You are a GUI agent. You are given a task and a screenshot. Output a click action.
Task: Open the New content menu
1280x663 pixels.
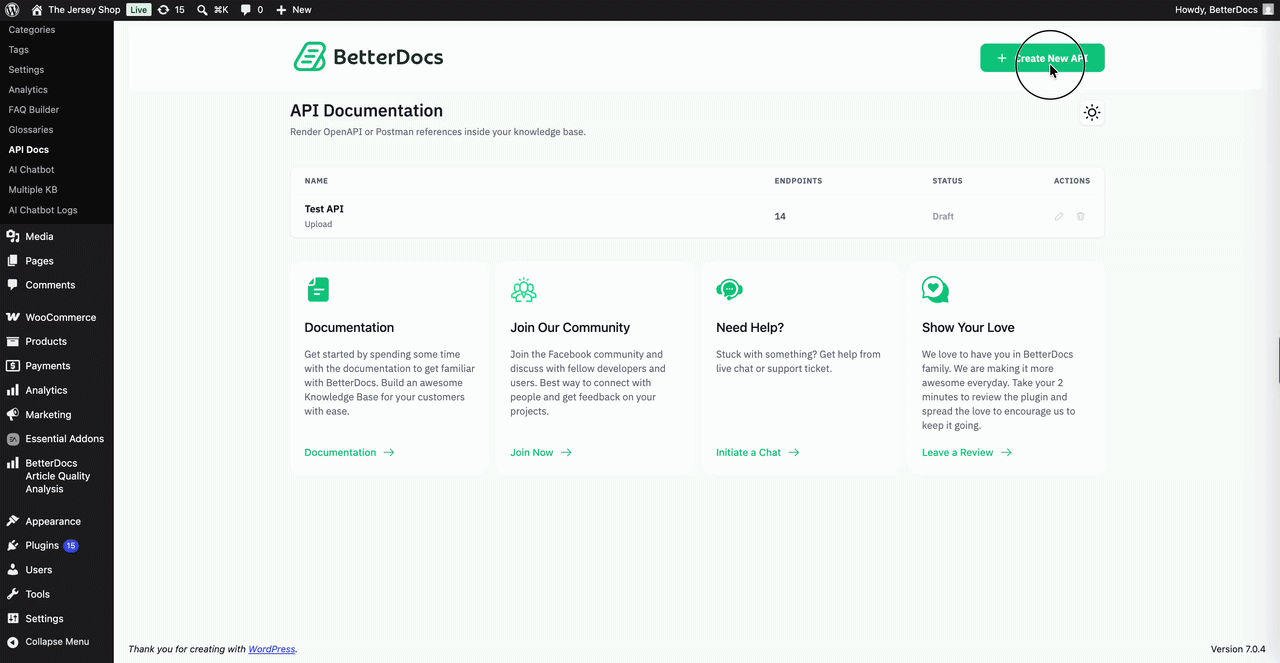click(x=294, y=9)
